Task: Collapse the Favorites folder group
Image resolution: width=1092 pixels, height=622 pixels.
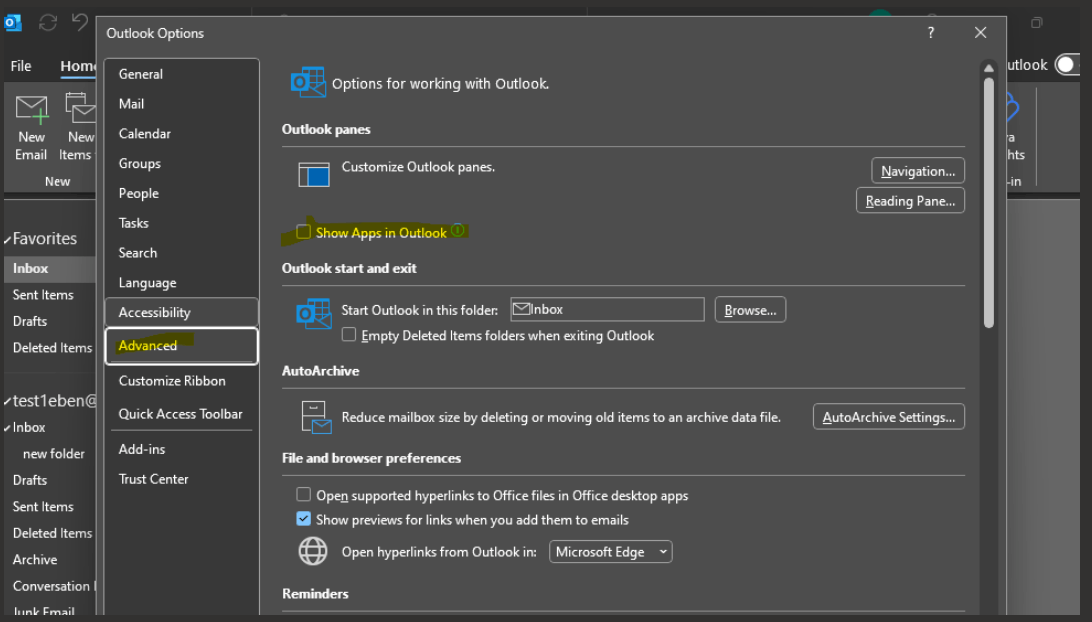Action: (x=8, y=240)
